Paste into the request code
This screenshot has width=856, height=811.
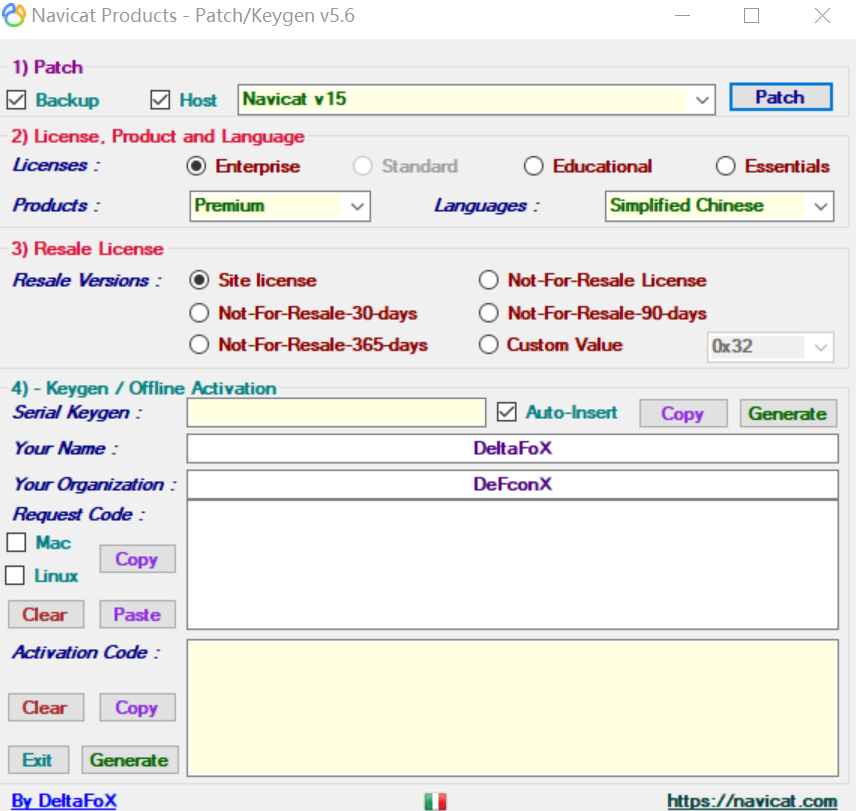(x=137, y=615)
